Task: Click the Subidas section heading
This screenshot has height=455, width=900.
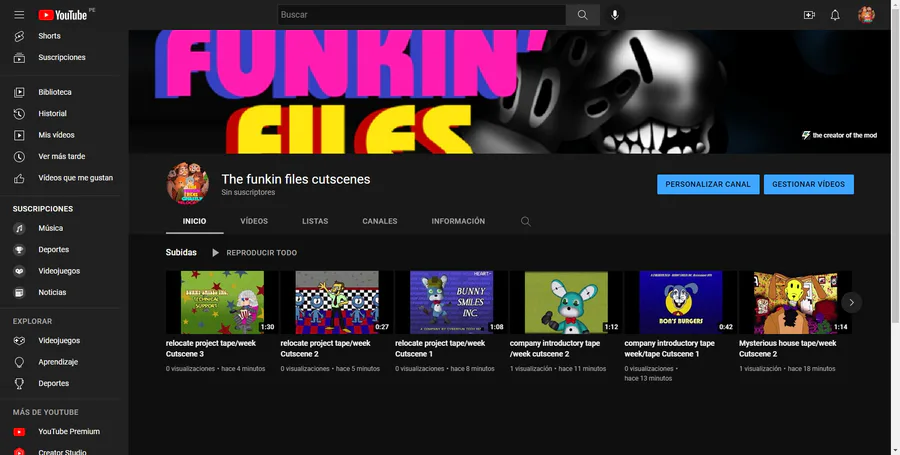Action: (x=181, y=252)
